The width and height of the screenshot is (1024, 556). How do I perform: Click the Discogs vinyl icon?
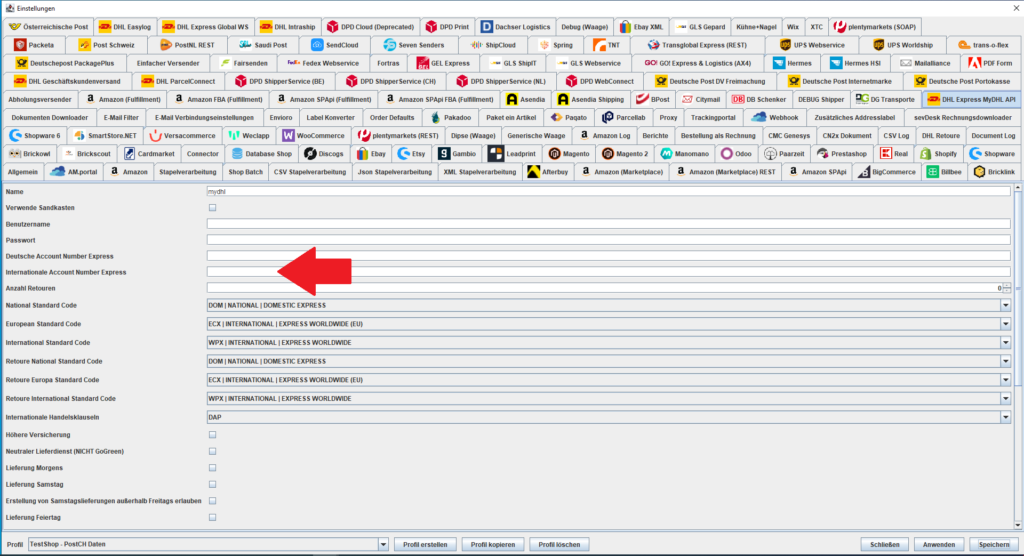click(x=310, y=154)
